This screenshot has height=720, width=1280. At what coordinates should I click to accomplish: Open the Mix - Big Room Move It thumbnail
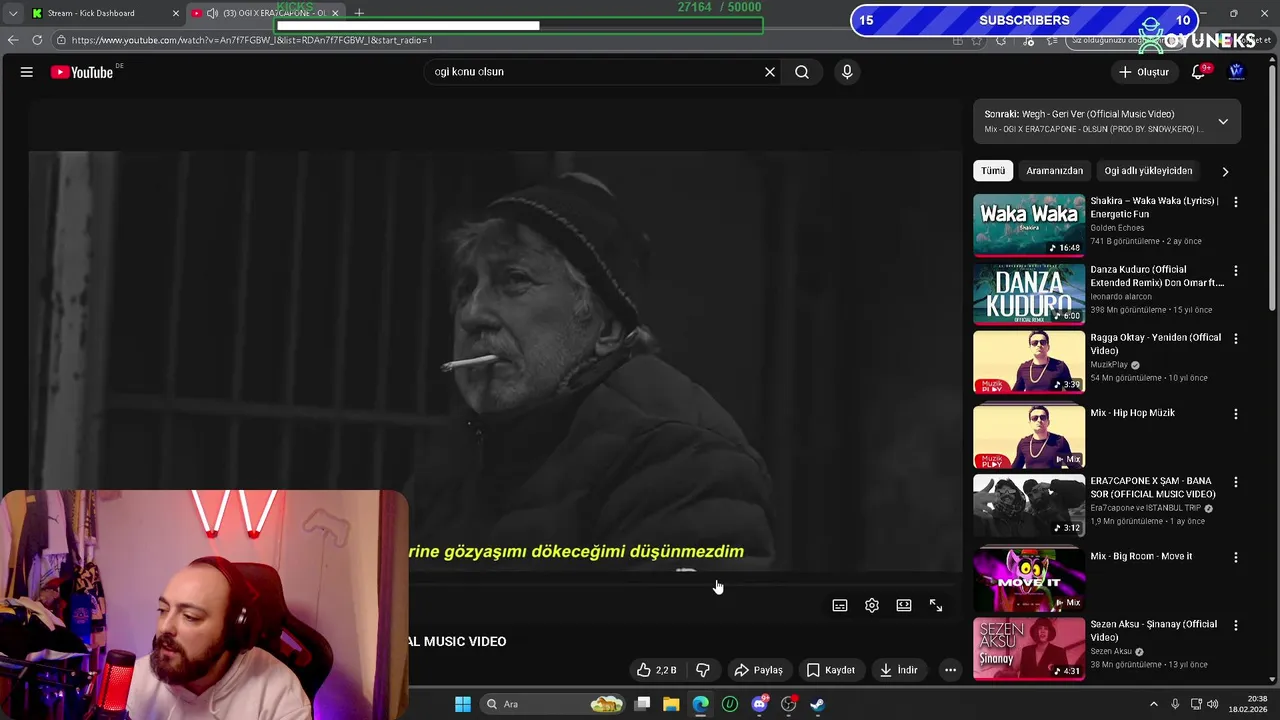[1029, 580]
